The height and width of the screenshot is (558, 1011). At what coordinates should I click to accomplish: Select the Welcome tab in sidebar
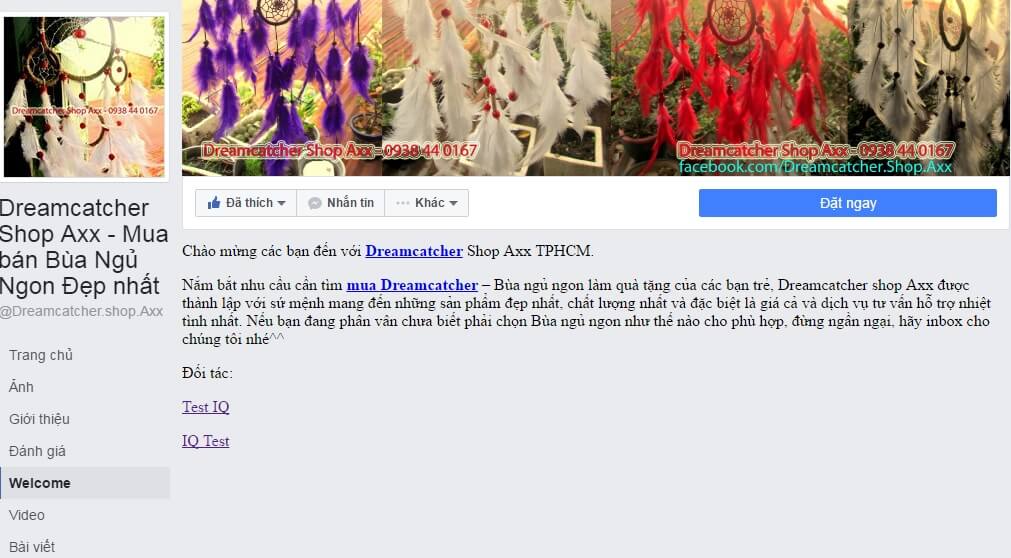pos(85,483)
